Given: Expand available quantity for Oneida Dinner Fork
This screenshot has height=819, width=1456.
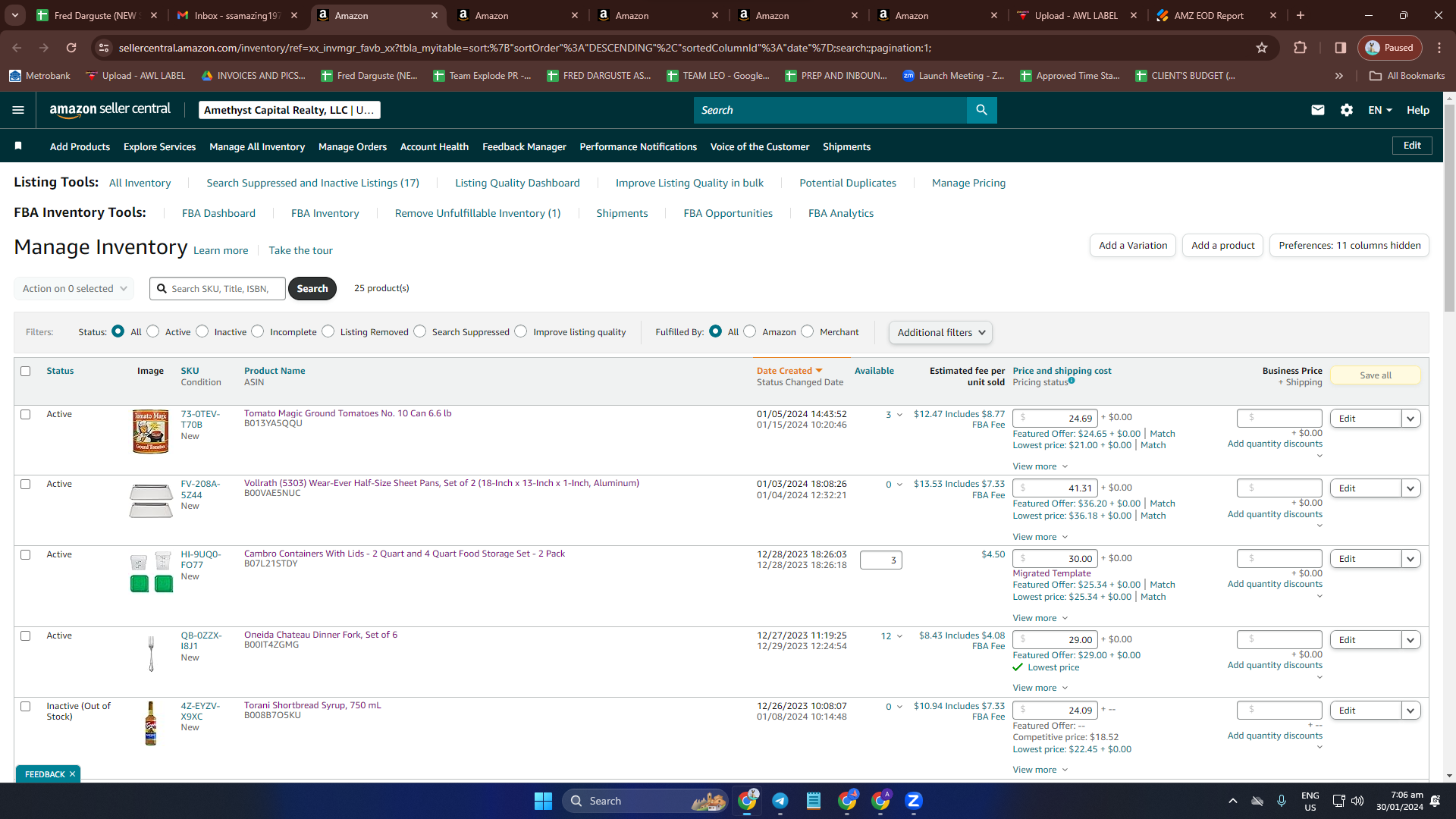Looking at the screenshot, I should click(899, 636).
